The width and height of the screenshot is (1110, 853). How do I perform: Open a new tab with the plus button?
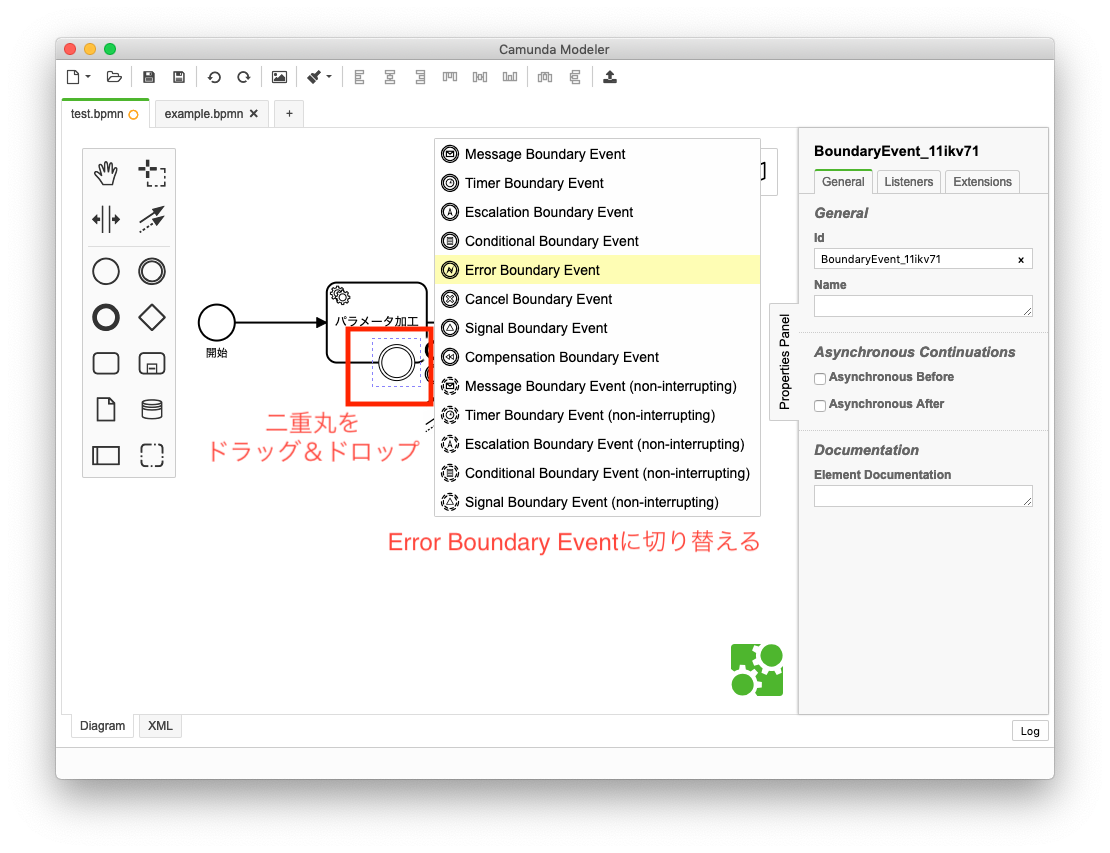(289, 113)
